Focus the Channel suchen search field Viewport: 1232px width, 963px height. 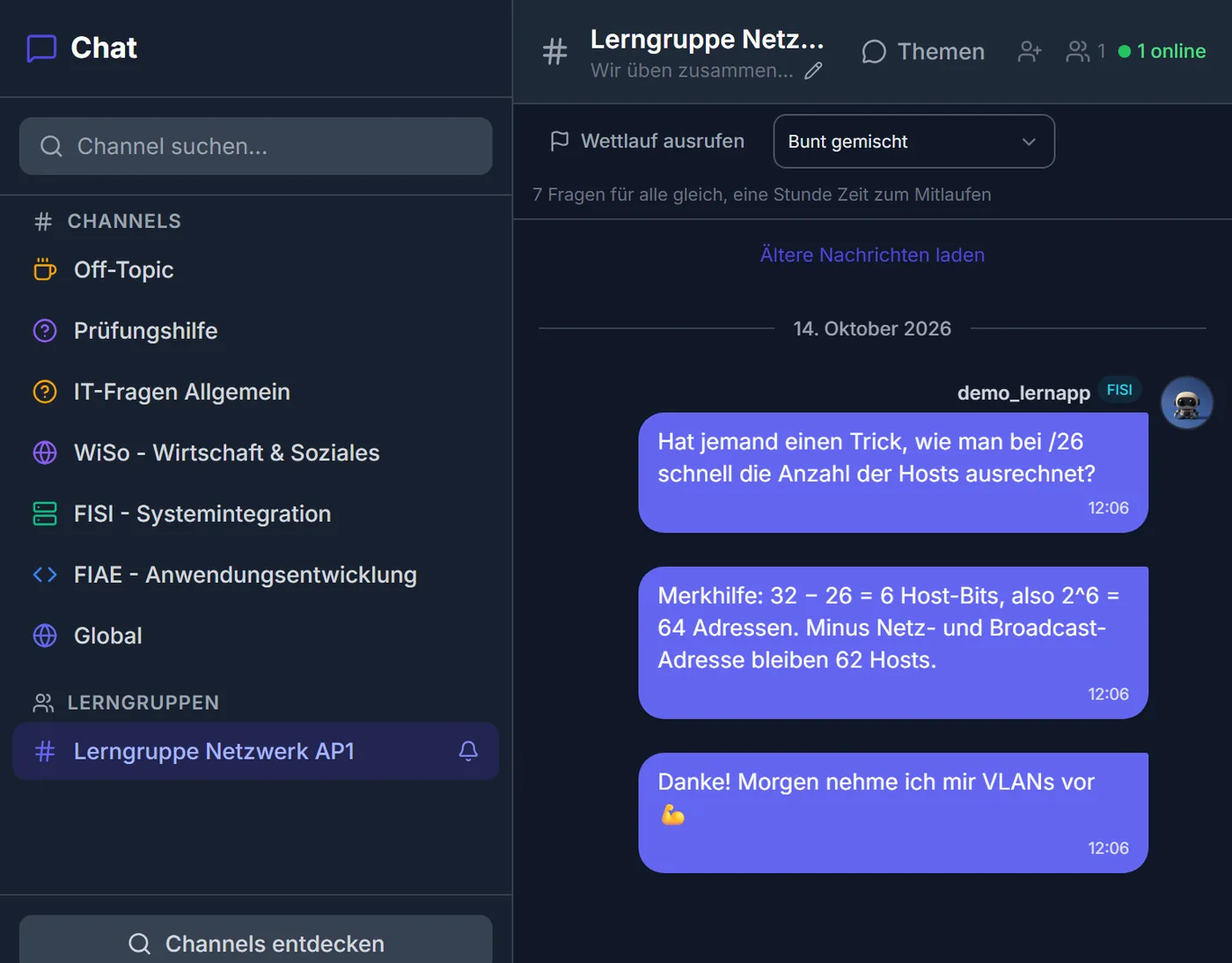[x=255, y=146]
